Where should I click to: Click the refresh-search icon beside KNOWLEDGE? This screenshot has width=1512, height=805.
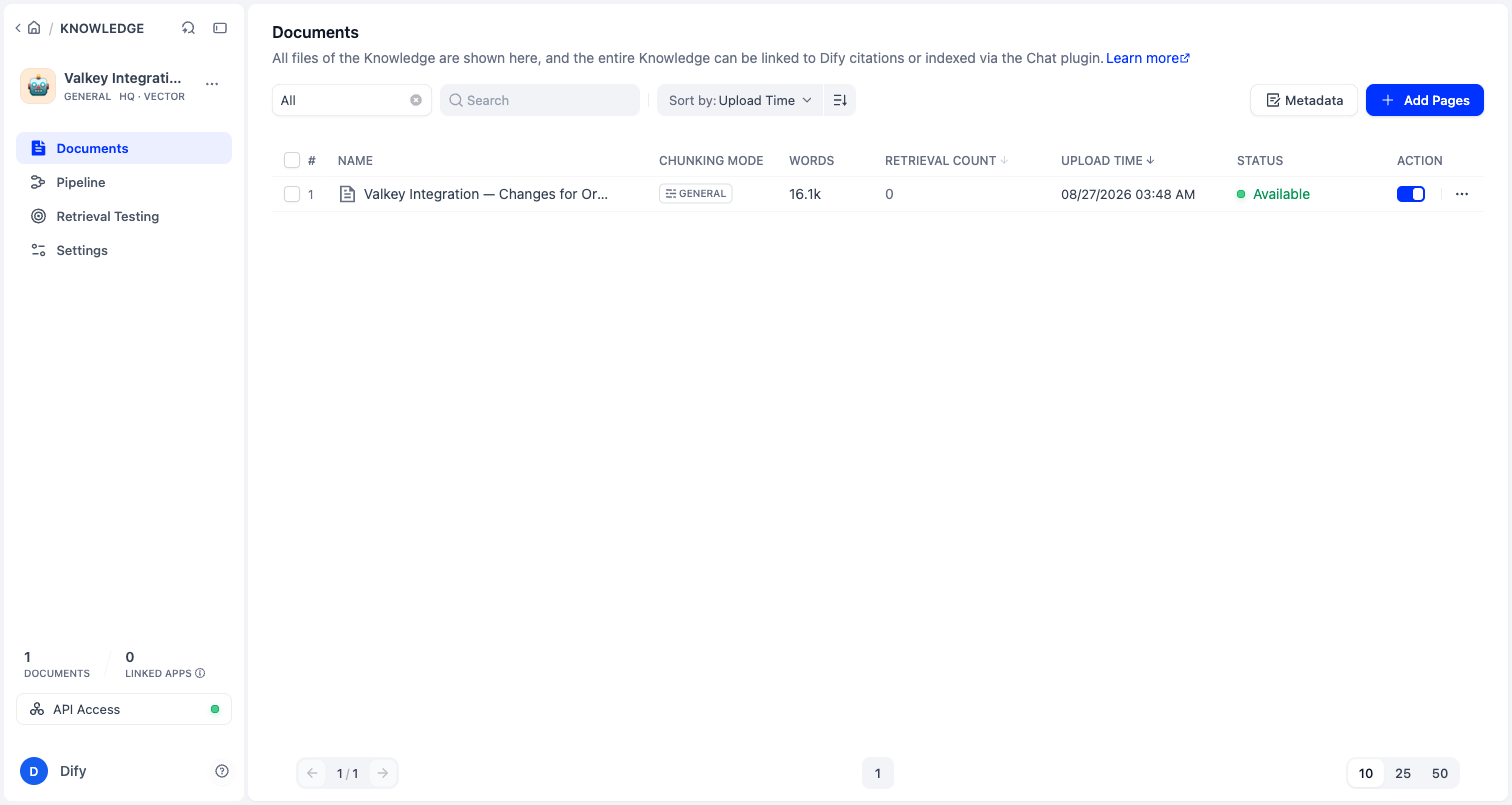pos(188,28)
